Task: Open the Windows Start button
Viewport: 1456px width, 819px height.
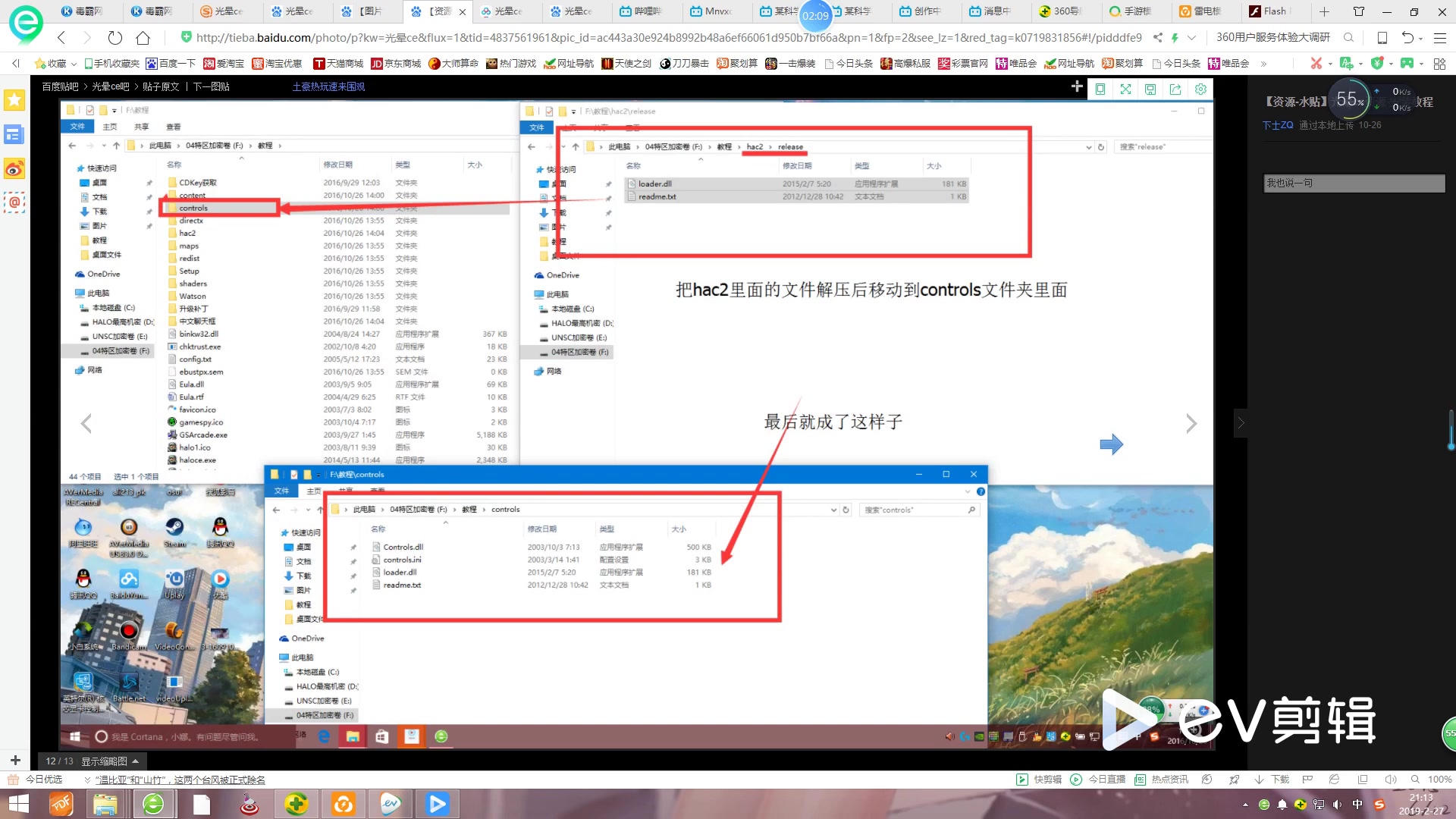Action: pyautogui.click(x=18, y=804)
